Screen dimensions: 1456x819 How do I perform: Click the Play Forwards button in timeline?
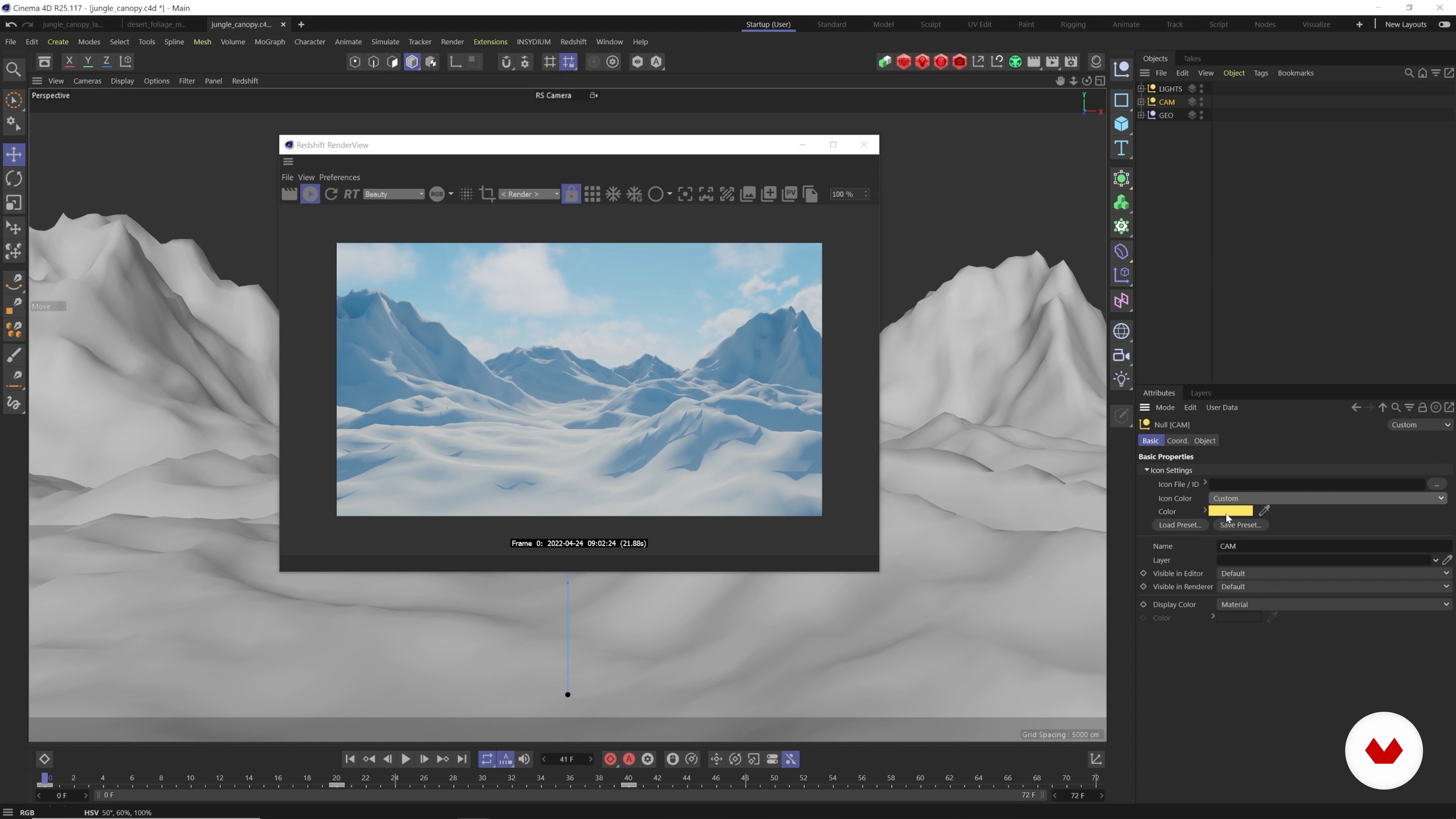coord(405,759)
